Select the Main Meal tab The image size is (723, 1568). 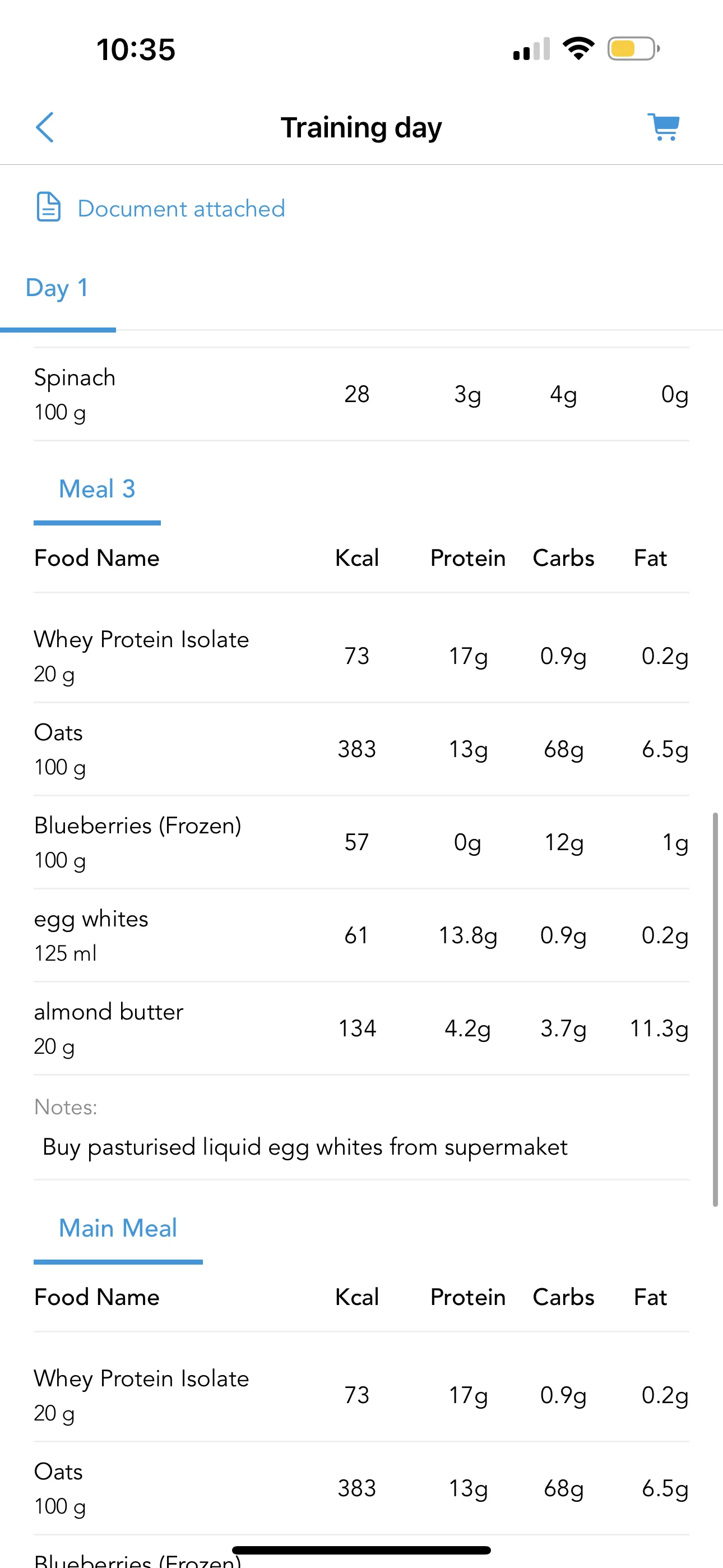point(118,1228)
